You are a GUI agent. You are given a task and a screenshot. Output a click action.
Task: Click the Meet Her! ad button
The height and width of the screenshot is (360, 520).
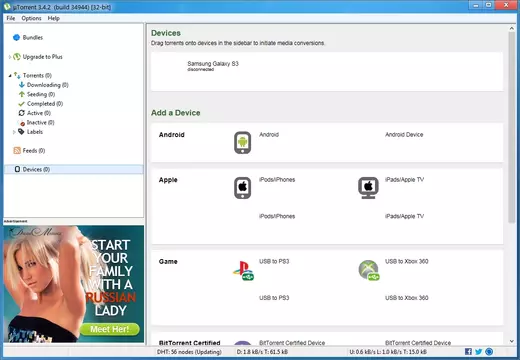pyautogui.click(x=110, y=329)
